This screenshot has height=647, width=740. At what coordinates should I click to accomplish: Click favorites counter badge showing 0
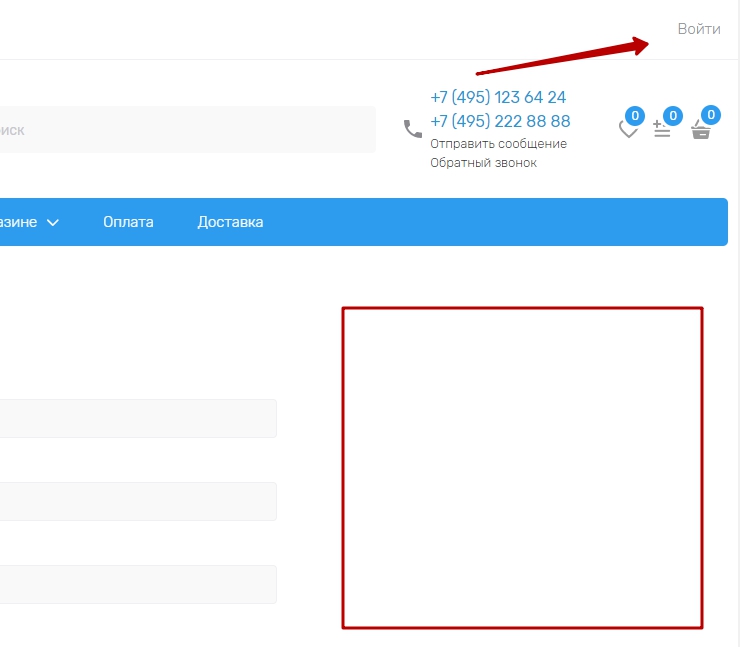coord(635,116)
